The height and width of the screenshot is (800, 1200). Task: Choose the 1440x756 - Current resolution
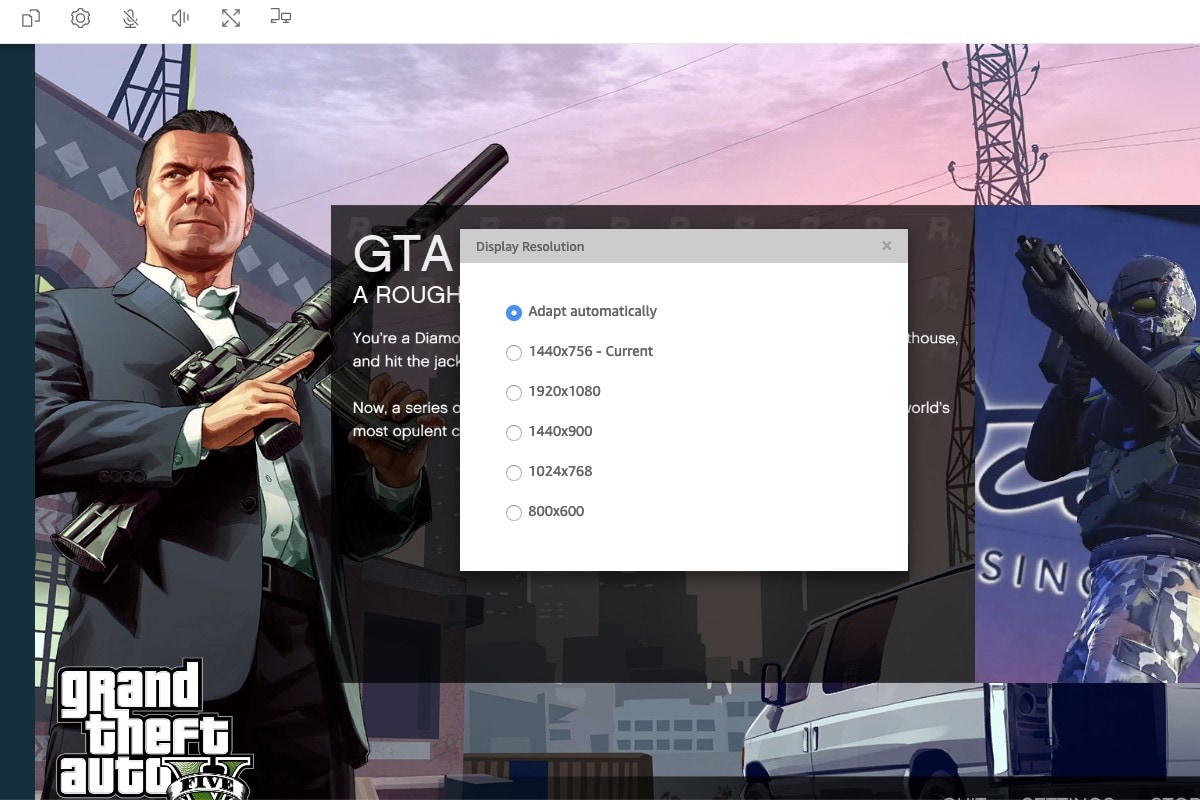514,352
